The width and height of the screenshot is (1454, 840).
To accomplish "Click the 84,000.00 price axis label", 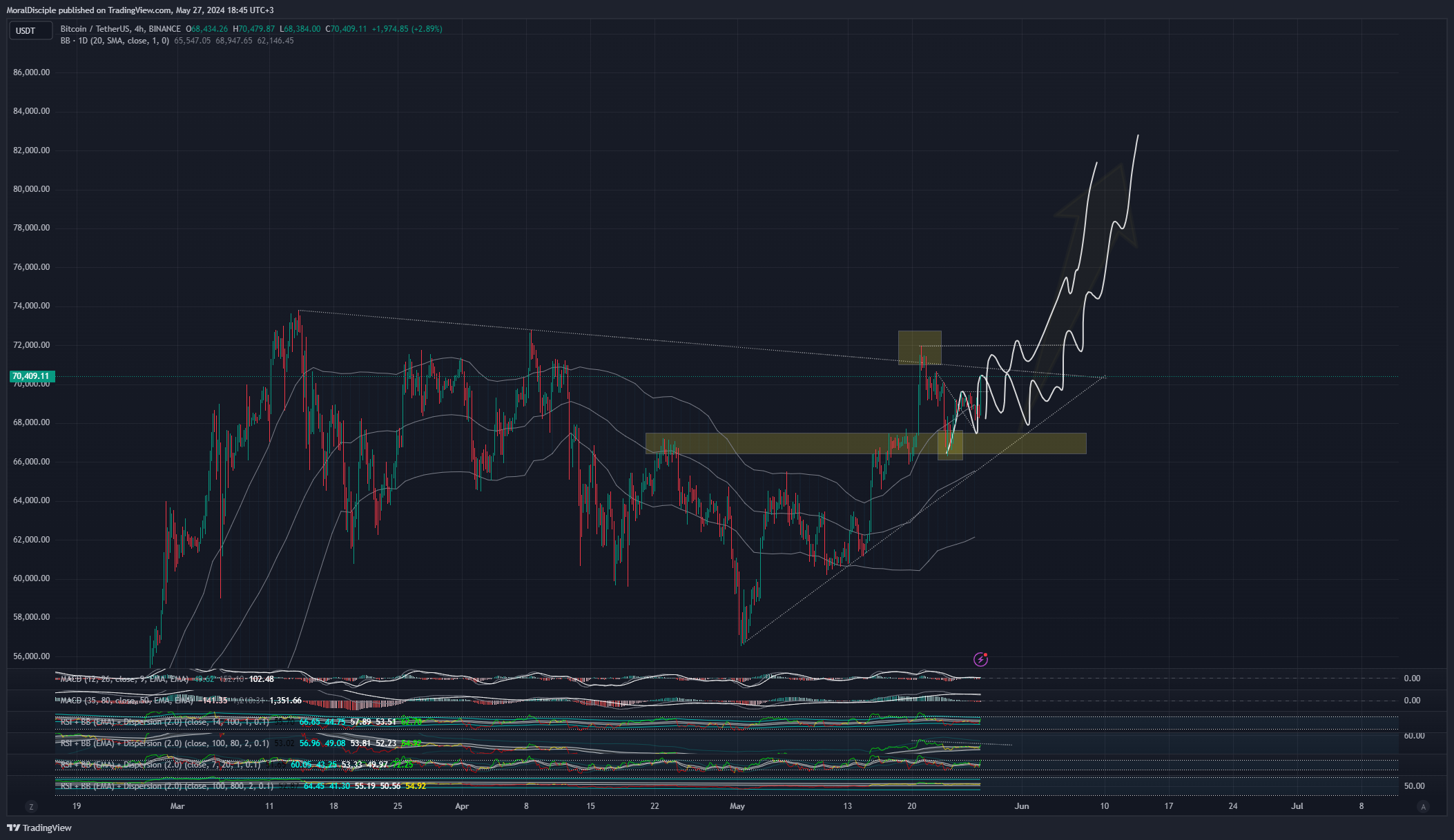I will tap(32, 111).
